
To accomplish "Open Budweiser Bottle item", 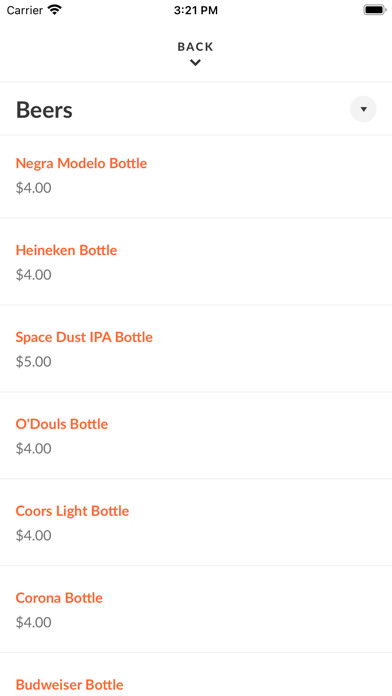I will [x=69, y=685].
